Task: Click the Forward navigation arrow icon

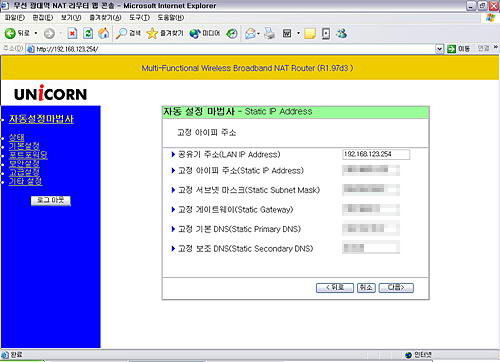Action: click(49, 33)
